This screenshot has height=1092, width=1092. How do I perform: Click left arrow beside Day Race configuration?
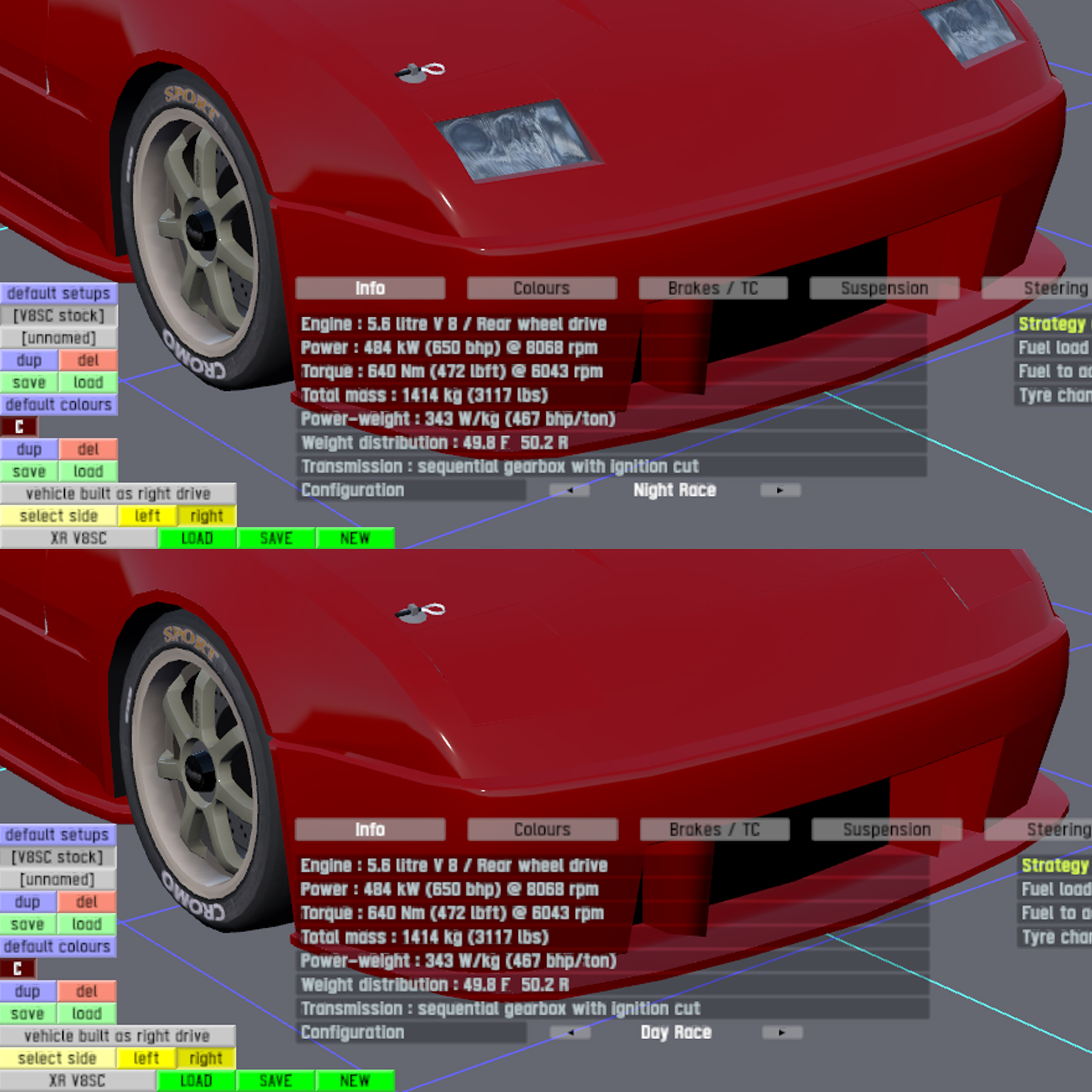tap(571, 1033)
